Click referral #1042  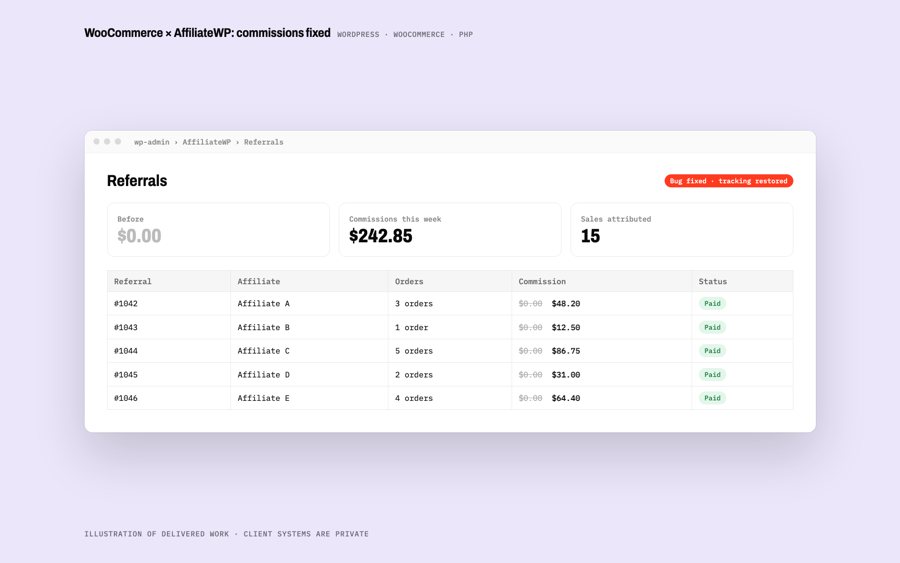point(126,304)
